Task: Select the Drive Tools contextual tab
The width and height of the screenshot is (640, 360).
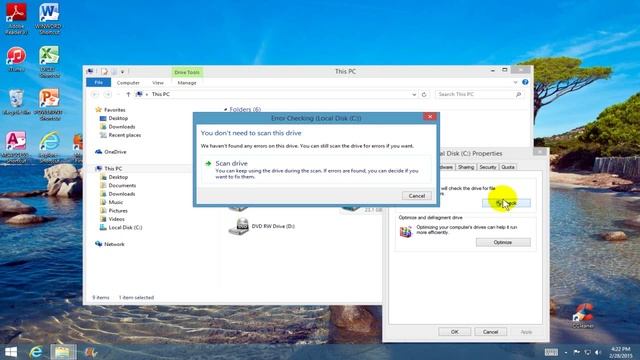Action: [187, 72]
